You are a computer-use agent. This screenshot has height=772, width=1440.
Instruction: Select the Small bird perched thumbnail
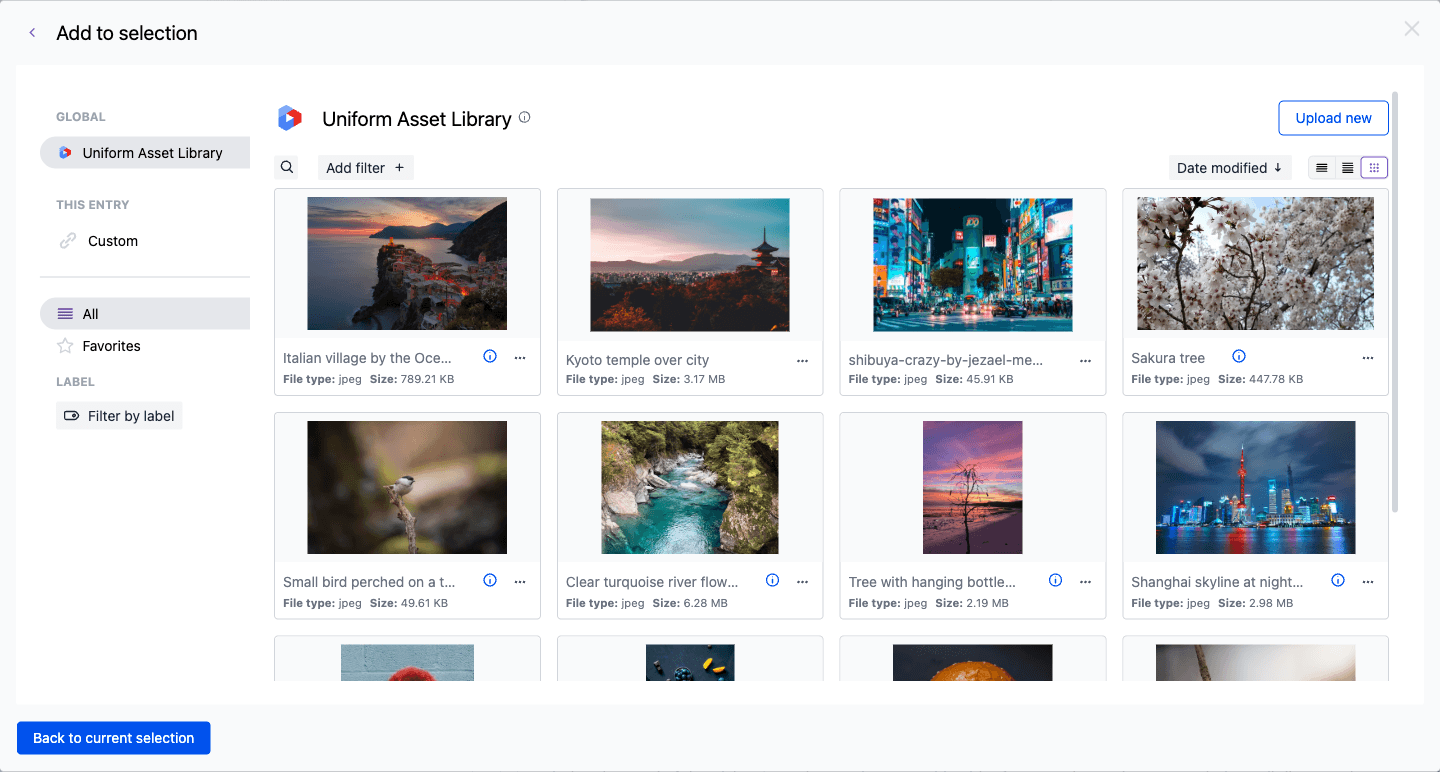(407, 488)
